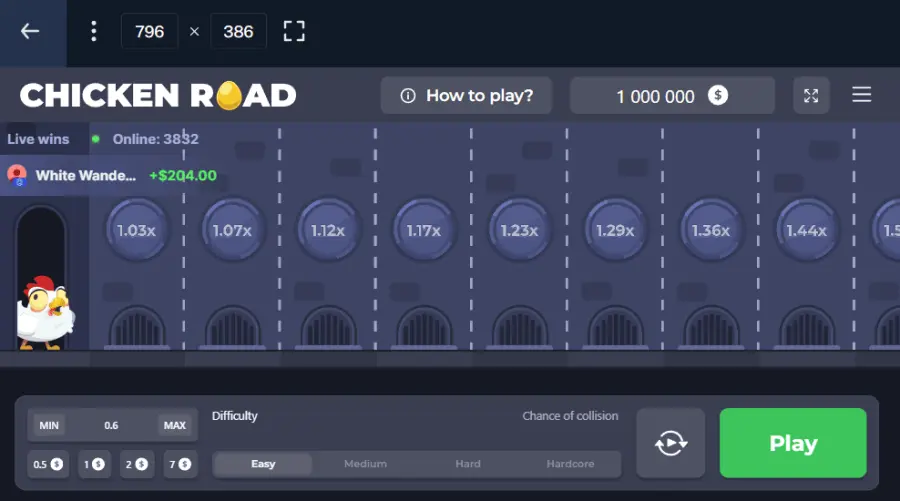900x501 pixels.
Task: Select Easy difficulty
Action: (x=263, y=464)
